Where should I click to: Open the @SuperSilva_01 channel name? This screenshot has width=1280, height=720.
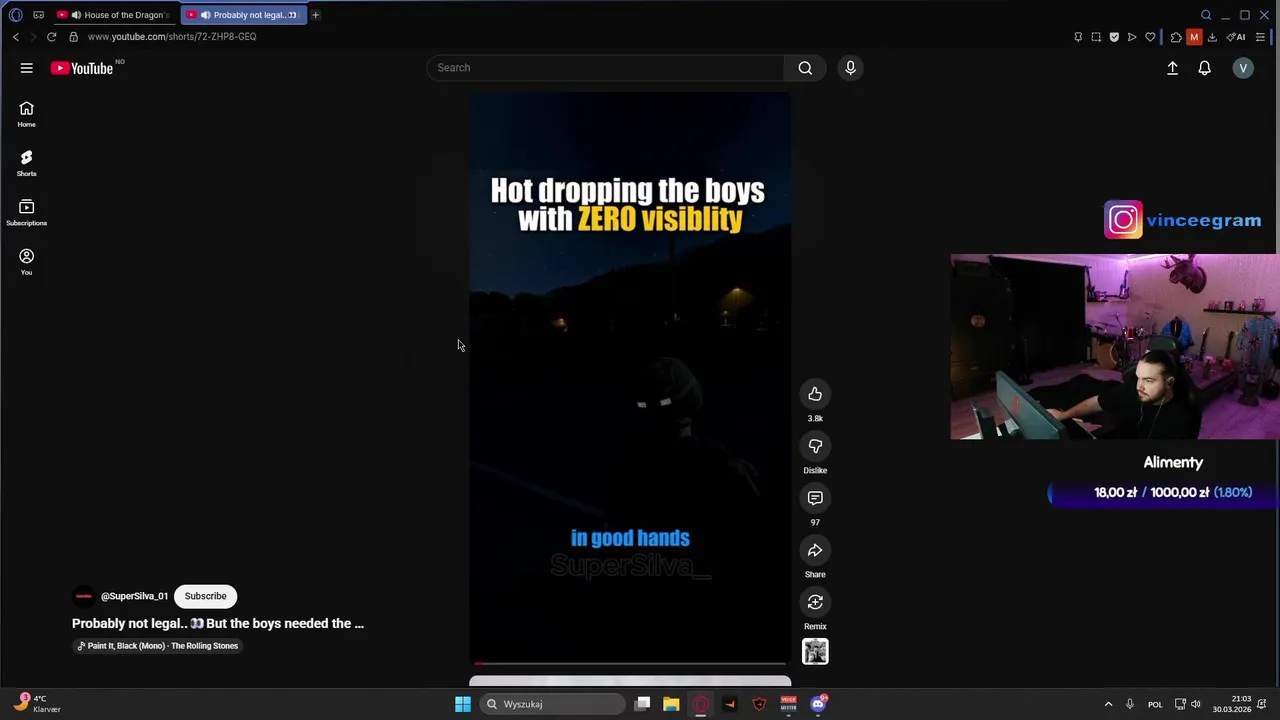(134, 596)
